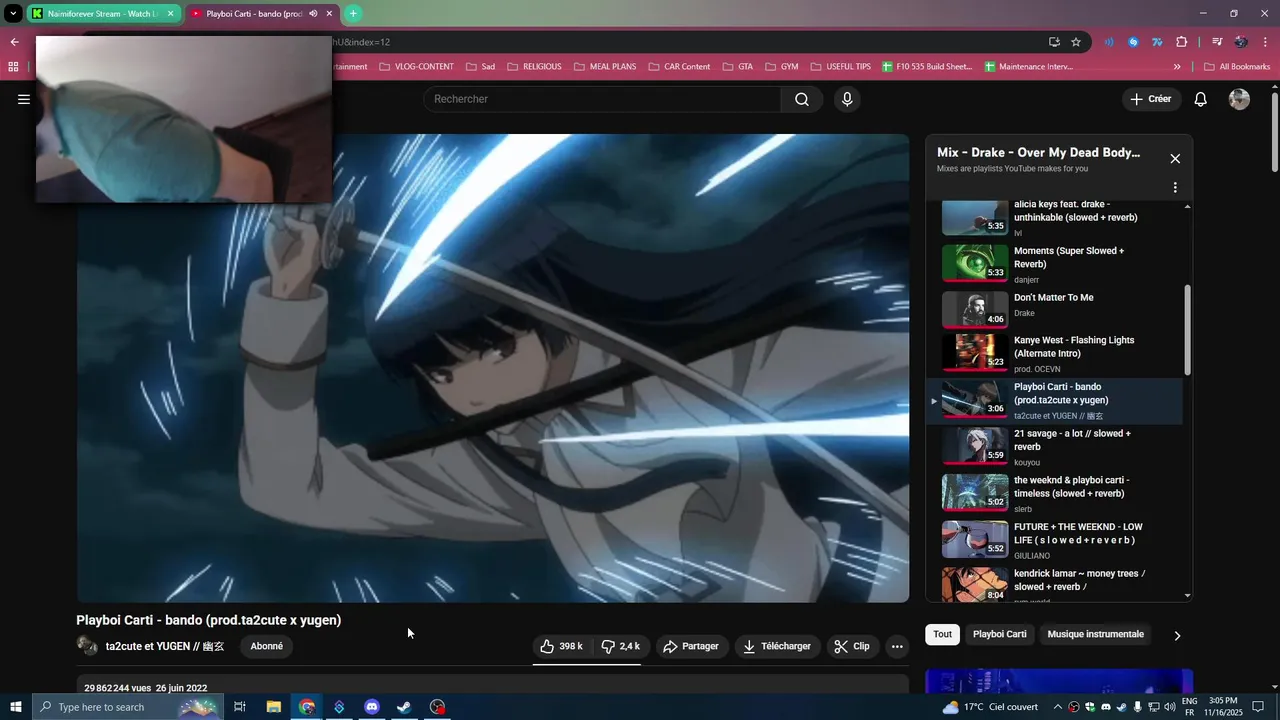1280x720 pixels.
Task: Click the Télécharger download button
Action: (x=777, y=646)
